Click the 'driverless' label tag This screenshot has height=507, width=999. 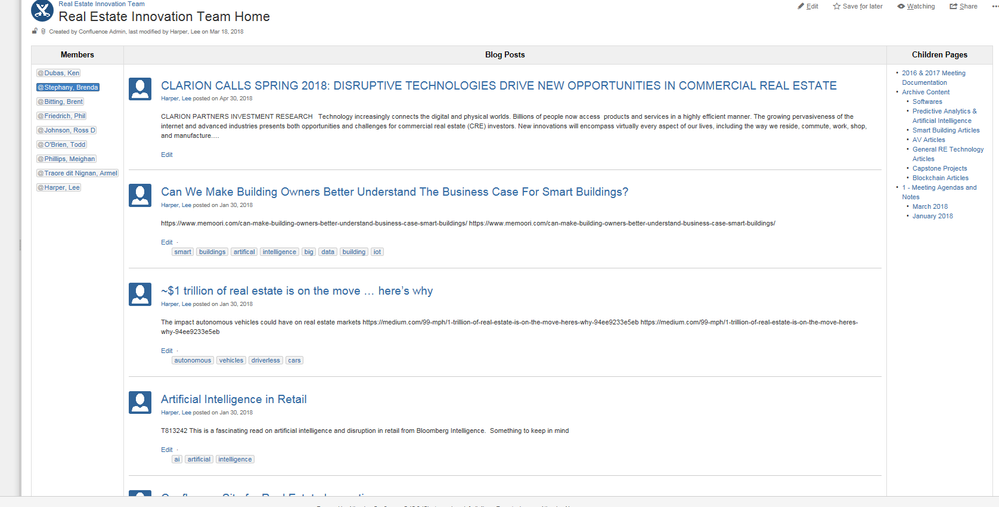tap(266, 361)
